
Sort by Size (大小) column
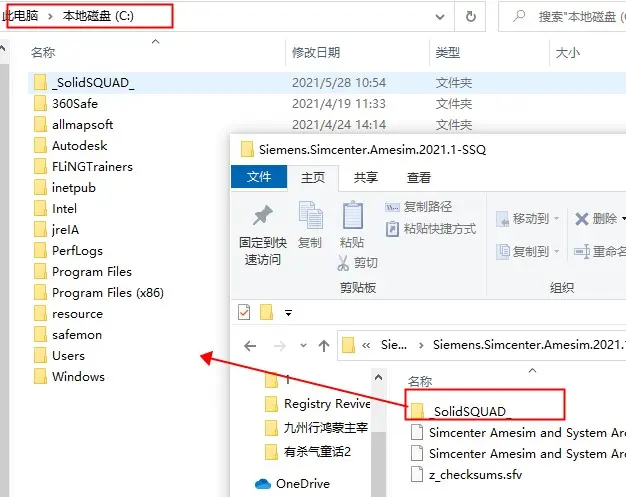[567, 53]
